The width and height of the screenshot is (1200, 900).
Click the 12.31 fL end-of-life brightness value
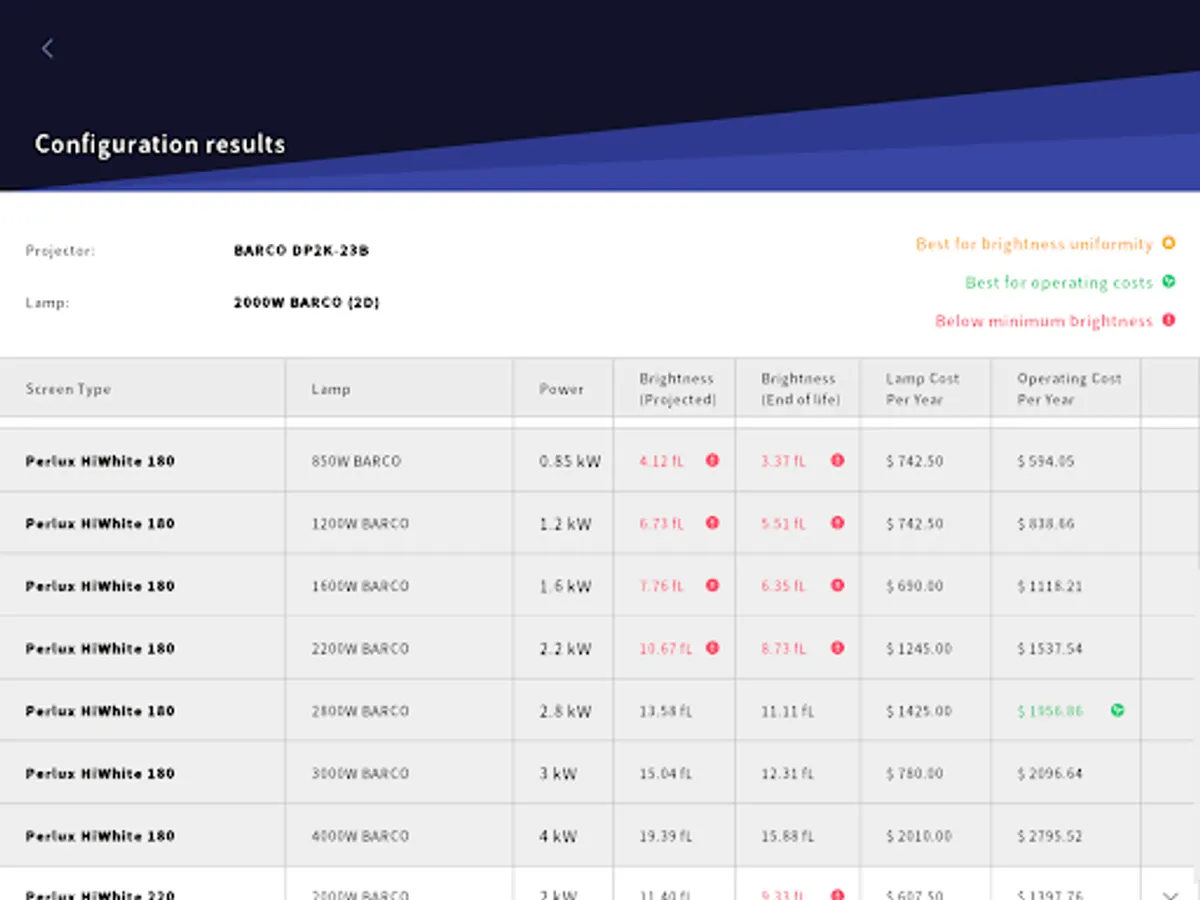point(787,773)
